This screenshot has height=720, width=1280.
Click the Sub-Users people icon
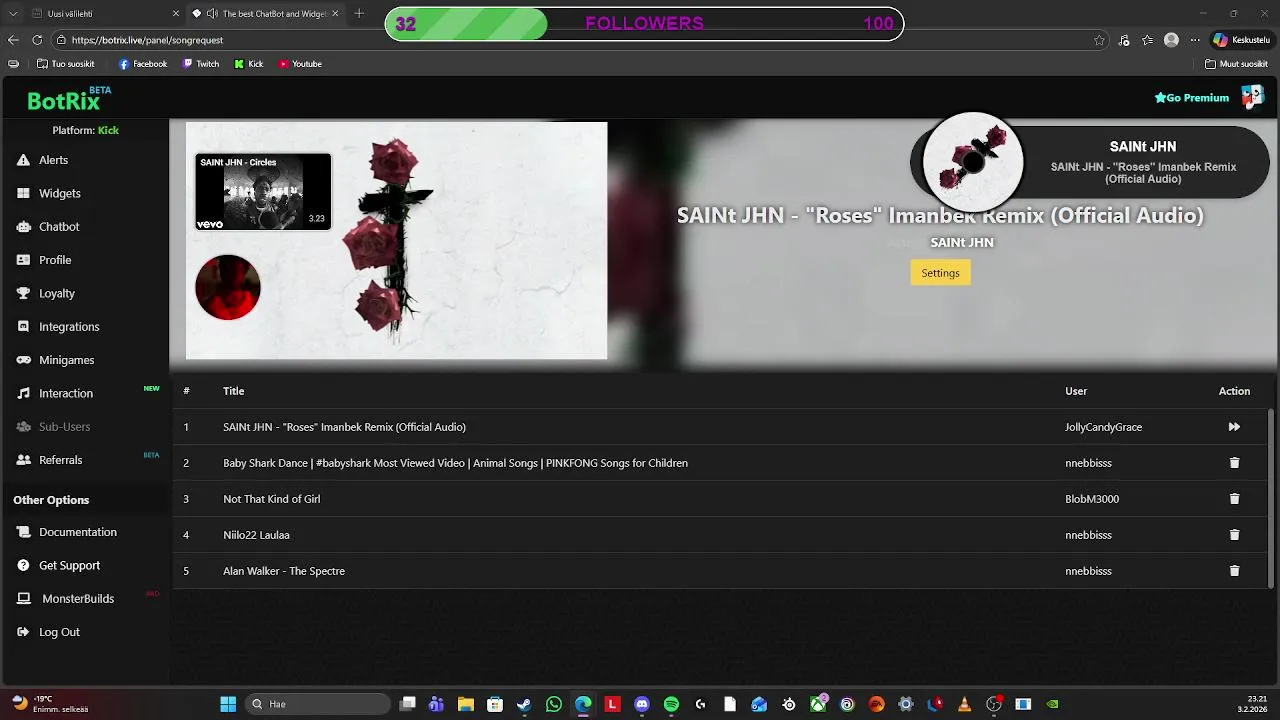[23, 426]
